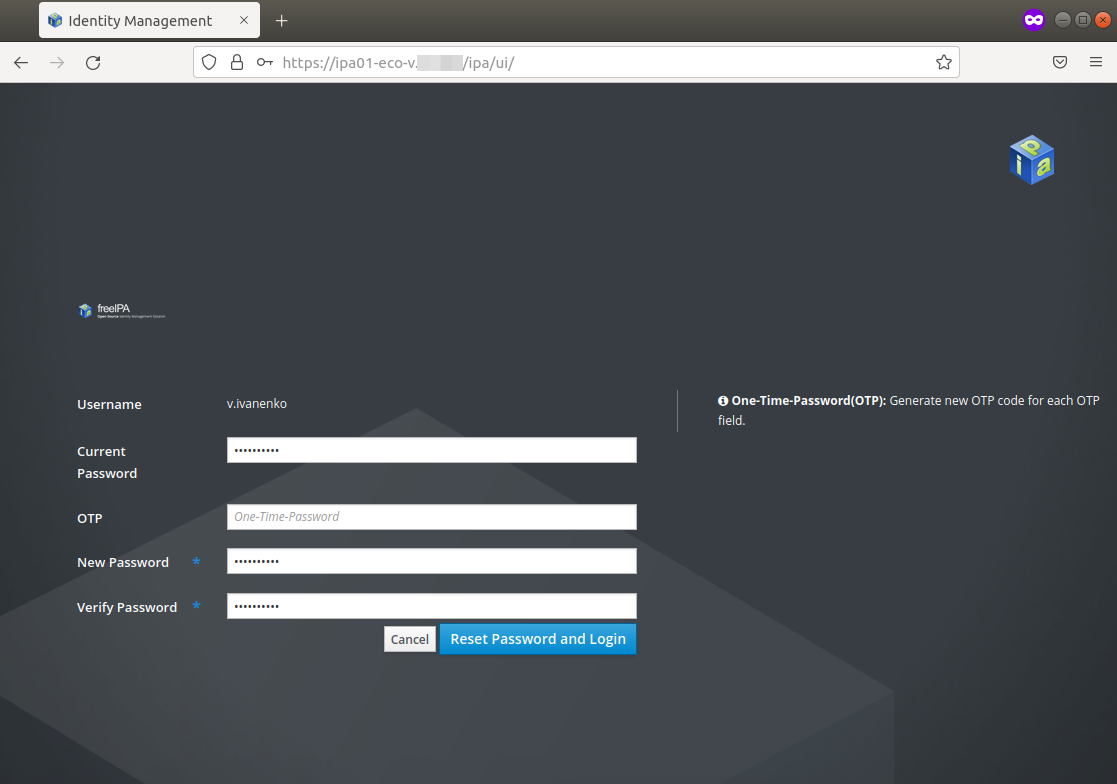Focus the New Password field

pos(431,562)
